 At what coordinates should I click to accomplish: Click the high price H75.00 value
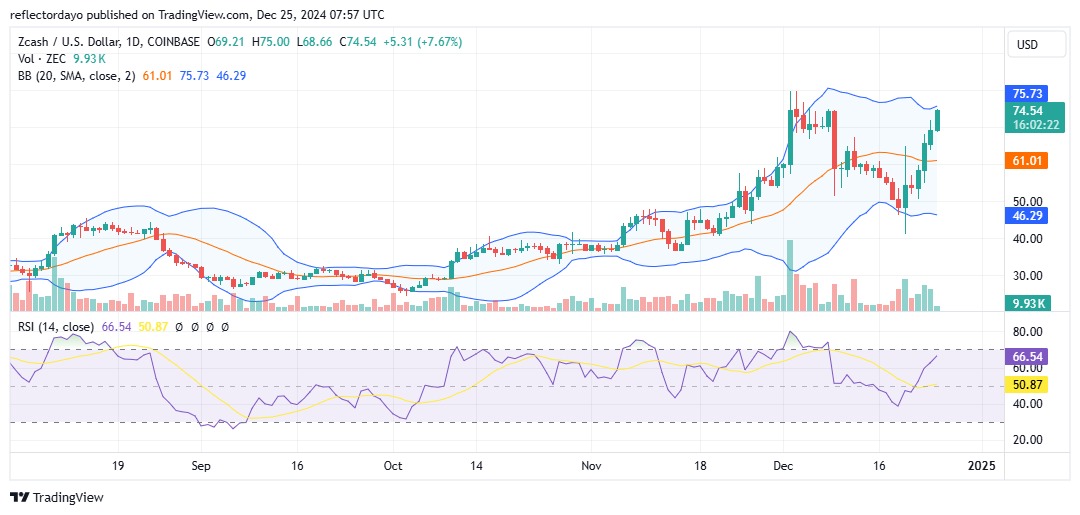coord(272,42)
